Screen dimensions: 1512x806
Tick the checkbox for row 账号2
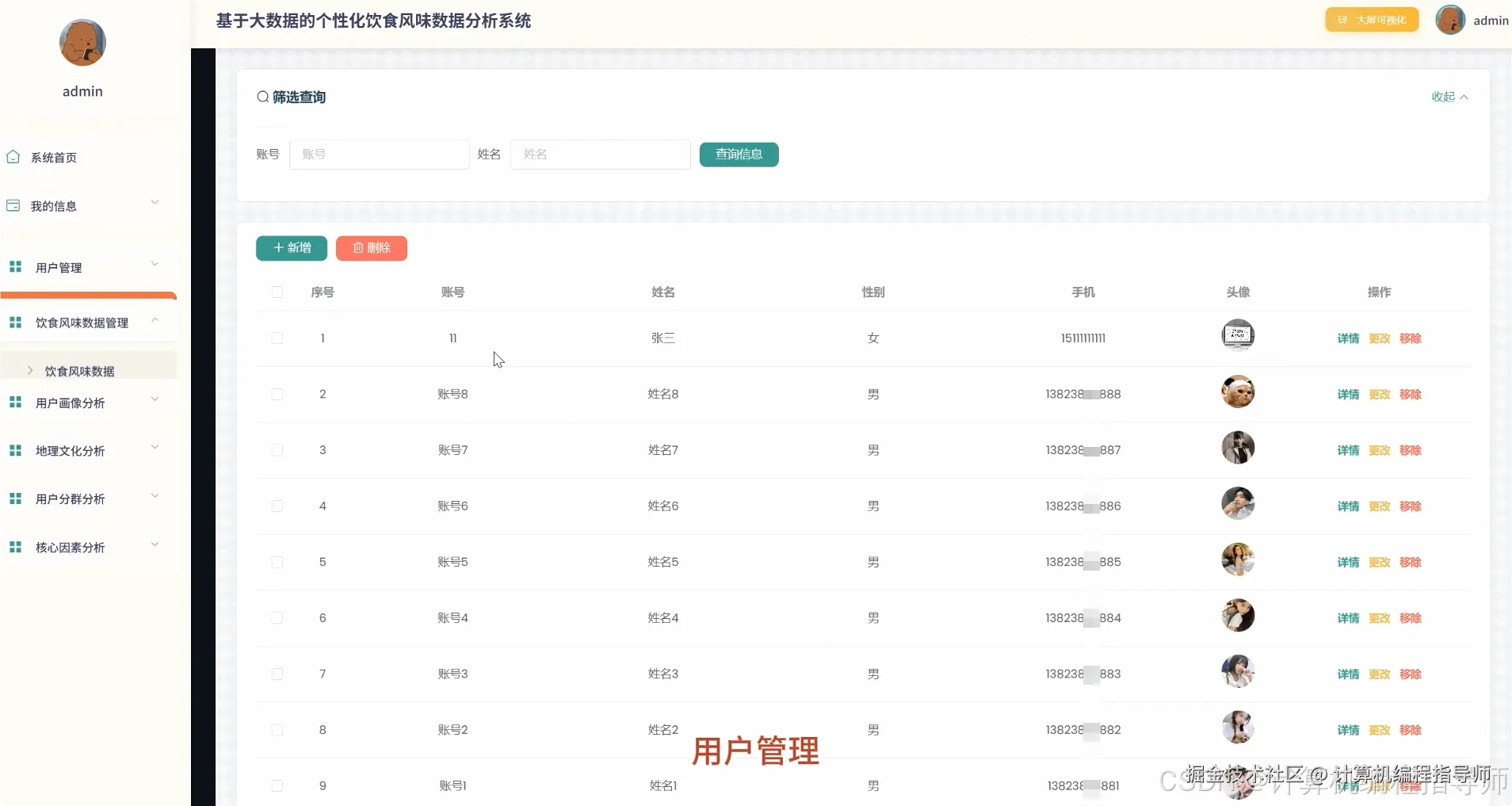[x=277, y=730]
